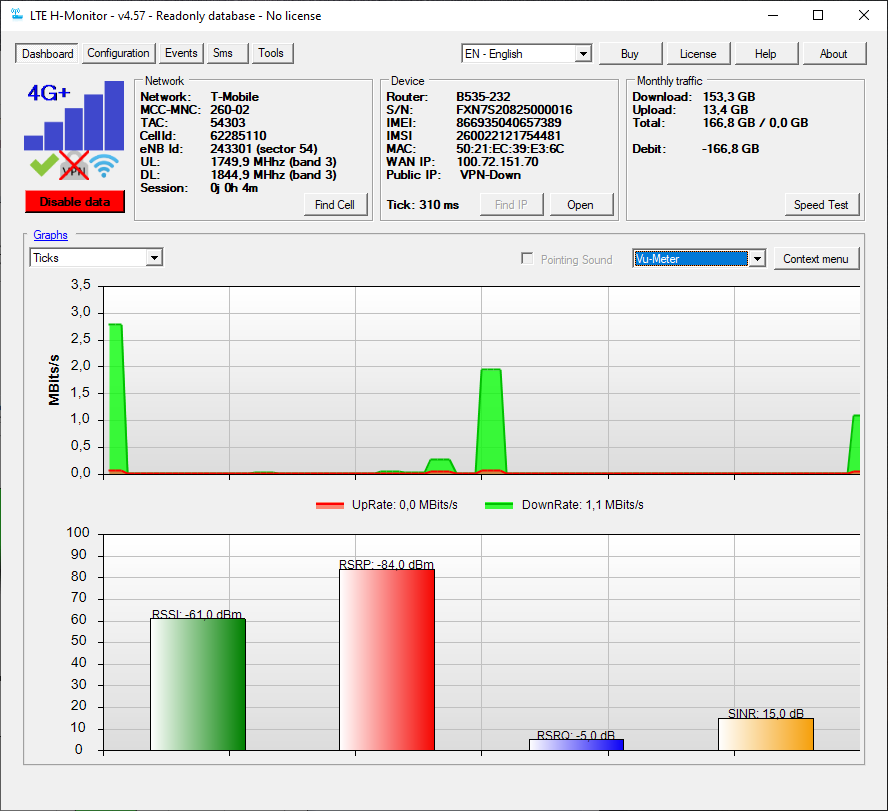Click the green checkmark connection status icon

44,165
